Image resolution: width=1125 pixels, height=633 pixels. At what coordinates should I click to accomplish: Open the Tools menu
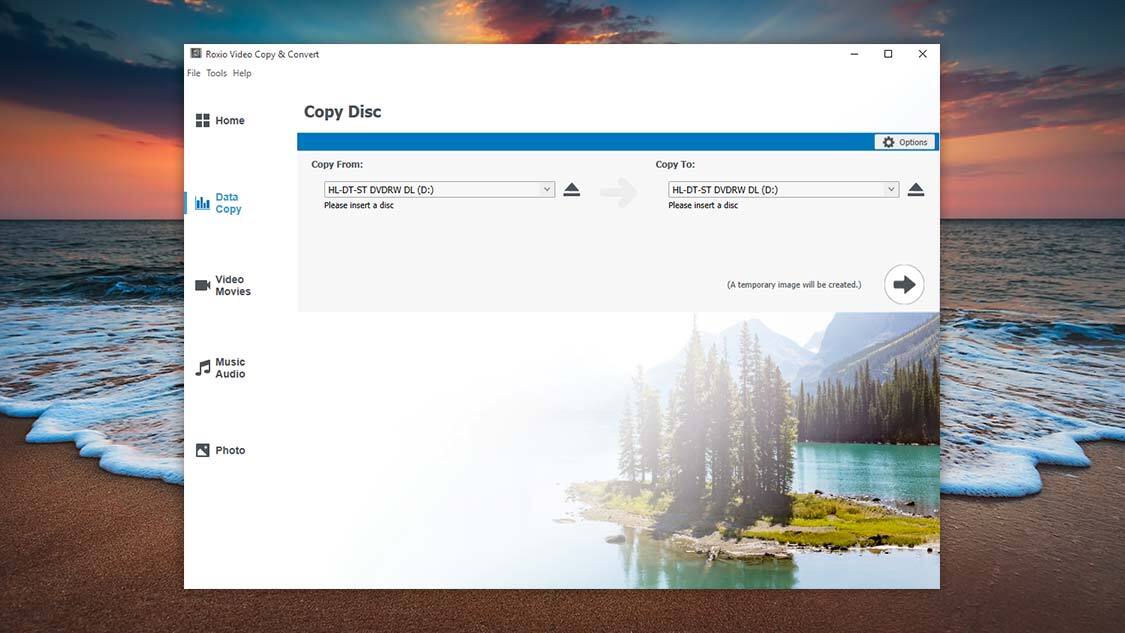[216, 73]
